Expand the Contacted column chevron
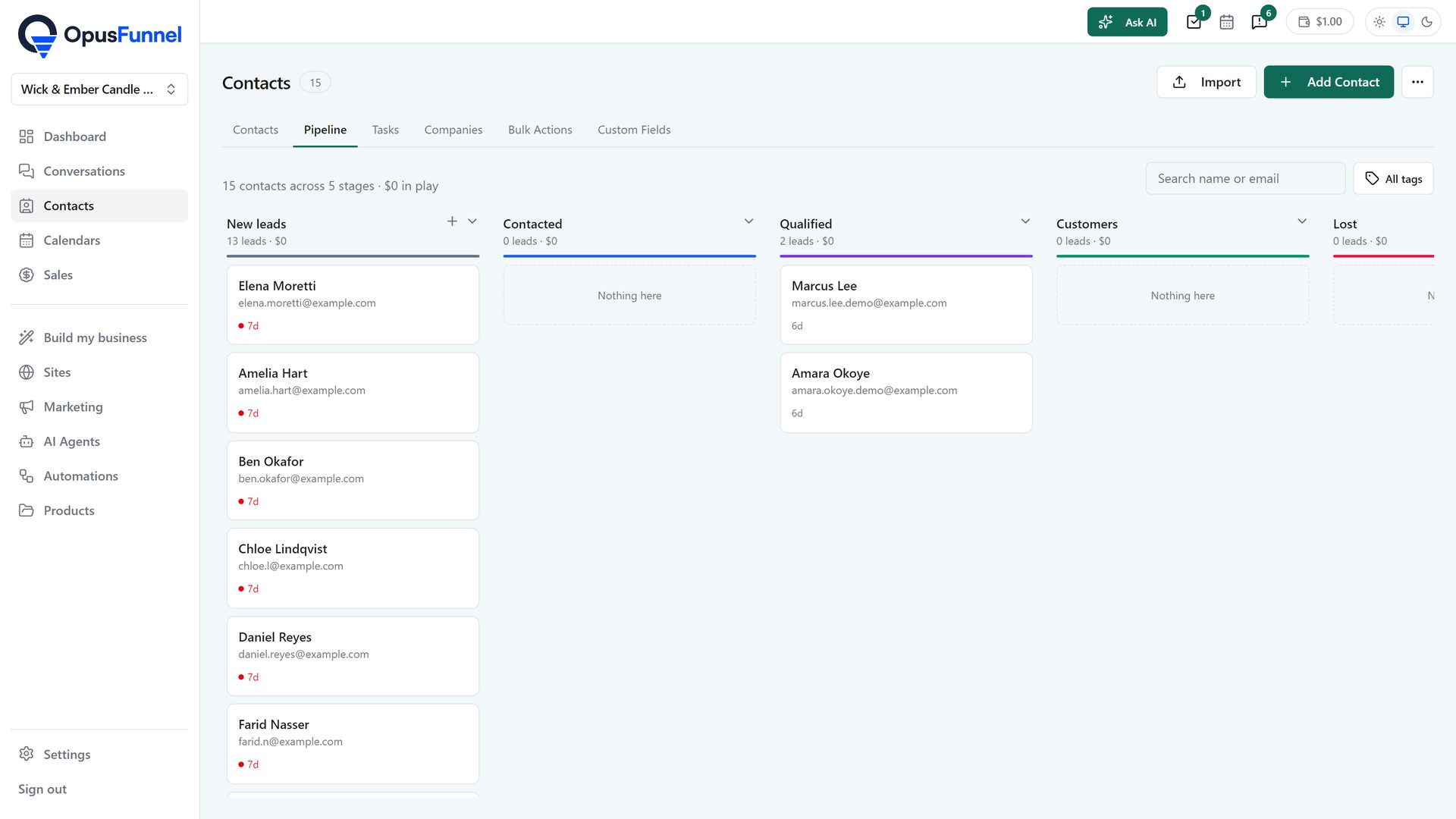This screenshot has height=819, width=1456. [x=748, y=221]
